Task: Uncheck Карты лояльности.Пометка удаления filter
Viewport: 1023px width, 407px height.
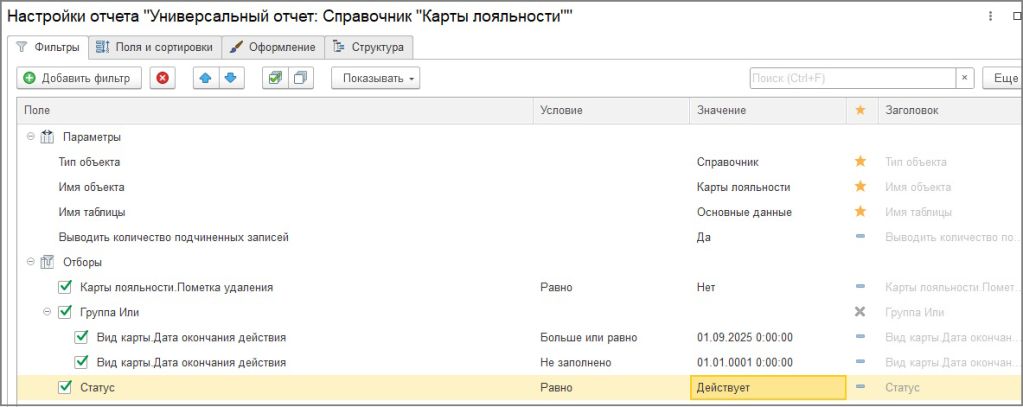Action: pos(65,286)
